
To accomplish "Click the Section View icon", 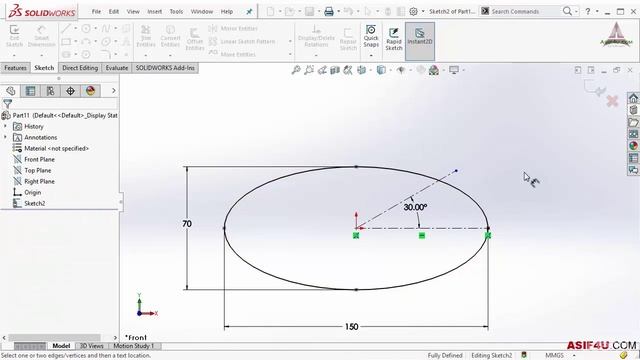I will pyautogui.click(x=335, y=70).
